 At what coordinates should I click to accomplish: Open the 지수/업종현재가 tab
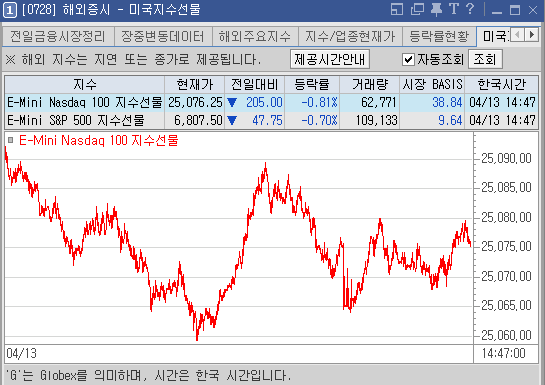(350, 36)
